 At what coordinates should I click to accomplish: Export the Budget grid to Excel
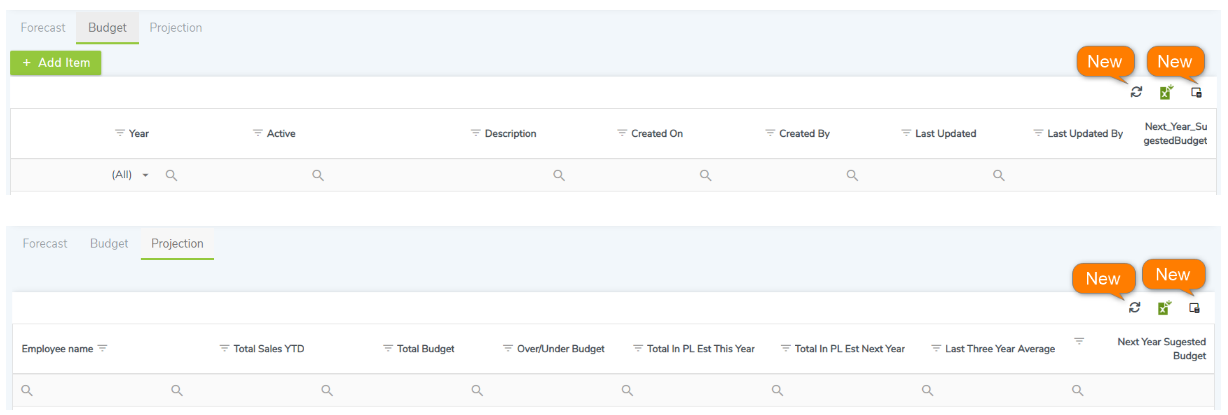[x=1165, y=92]
